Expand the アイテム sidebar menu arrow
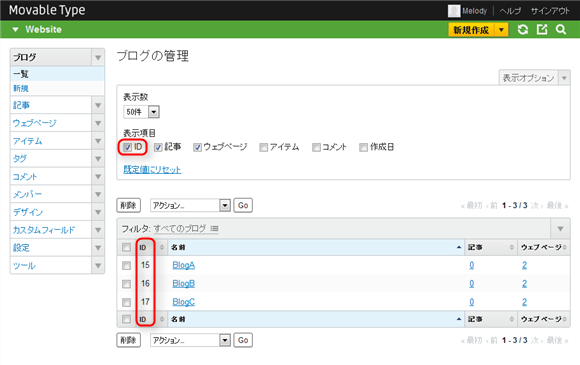 [x=98, y=141]
